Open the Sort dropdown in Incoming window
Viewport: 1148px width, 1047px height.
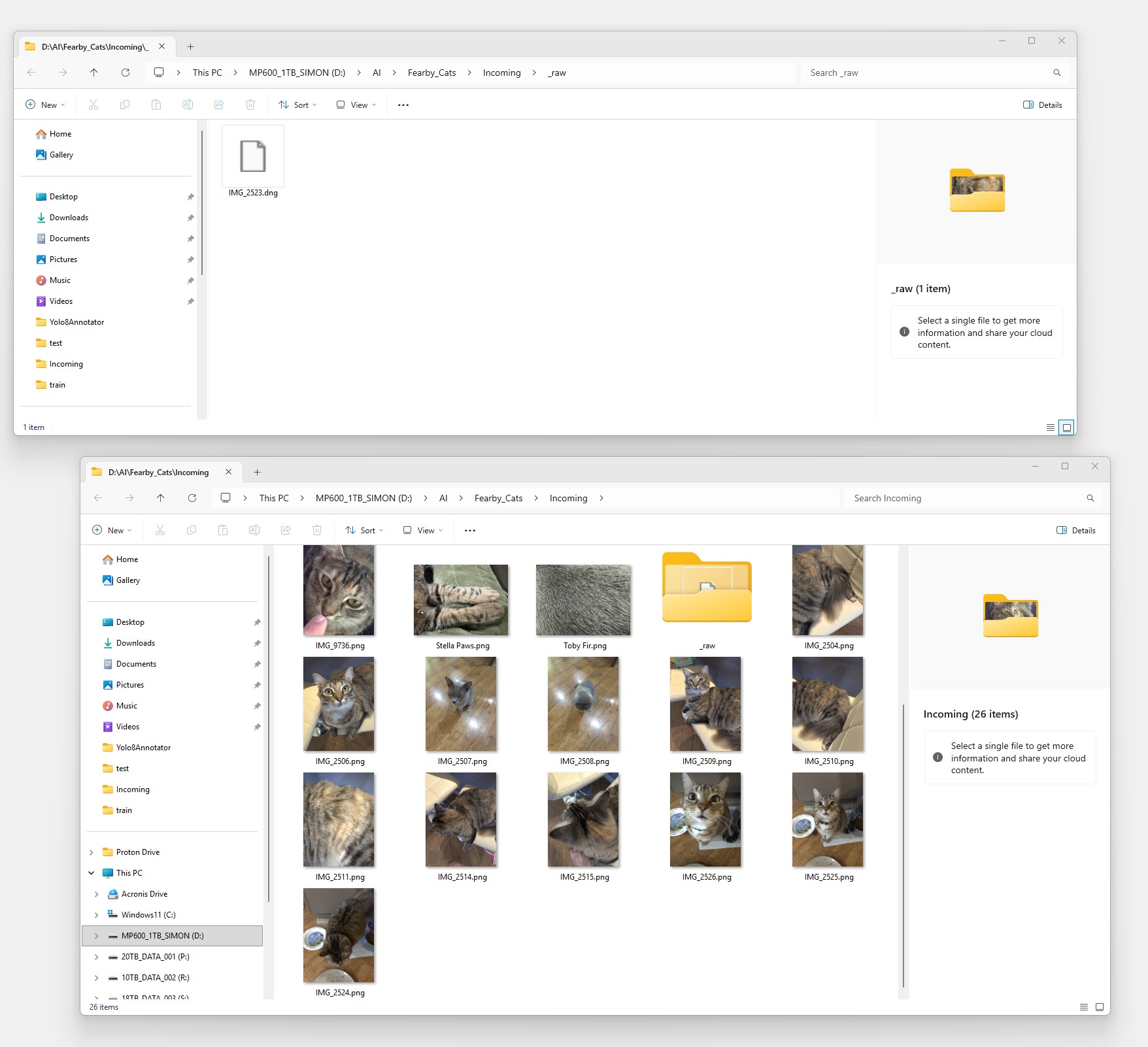[364, 530]
